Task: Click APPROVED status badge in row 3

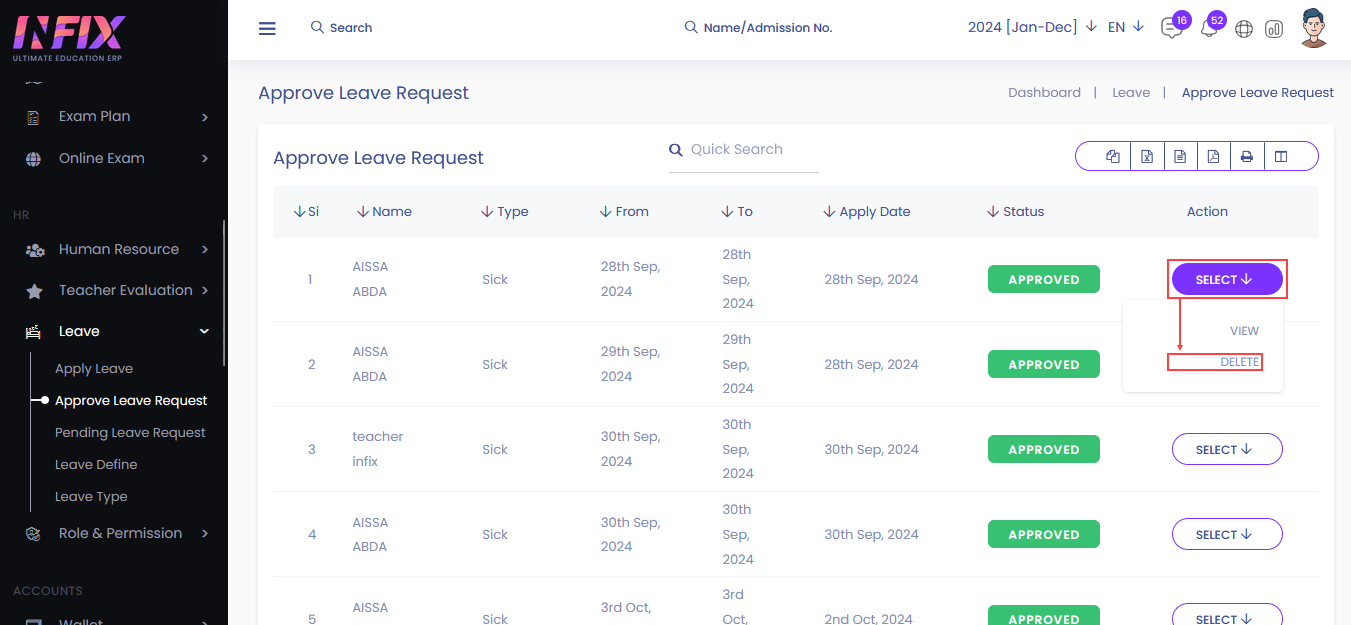Action: point(1044,450)
